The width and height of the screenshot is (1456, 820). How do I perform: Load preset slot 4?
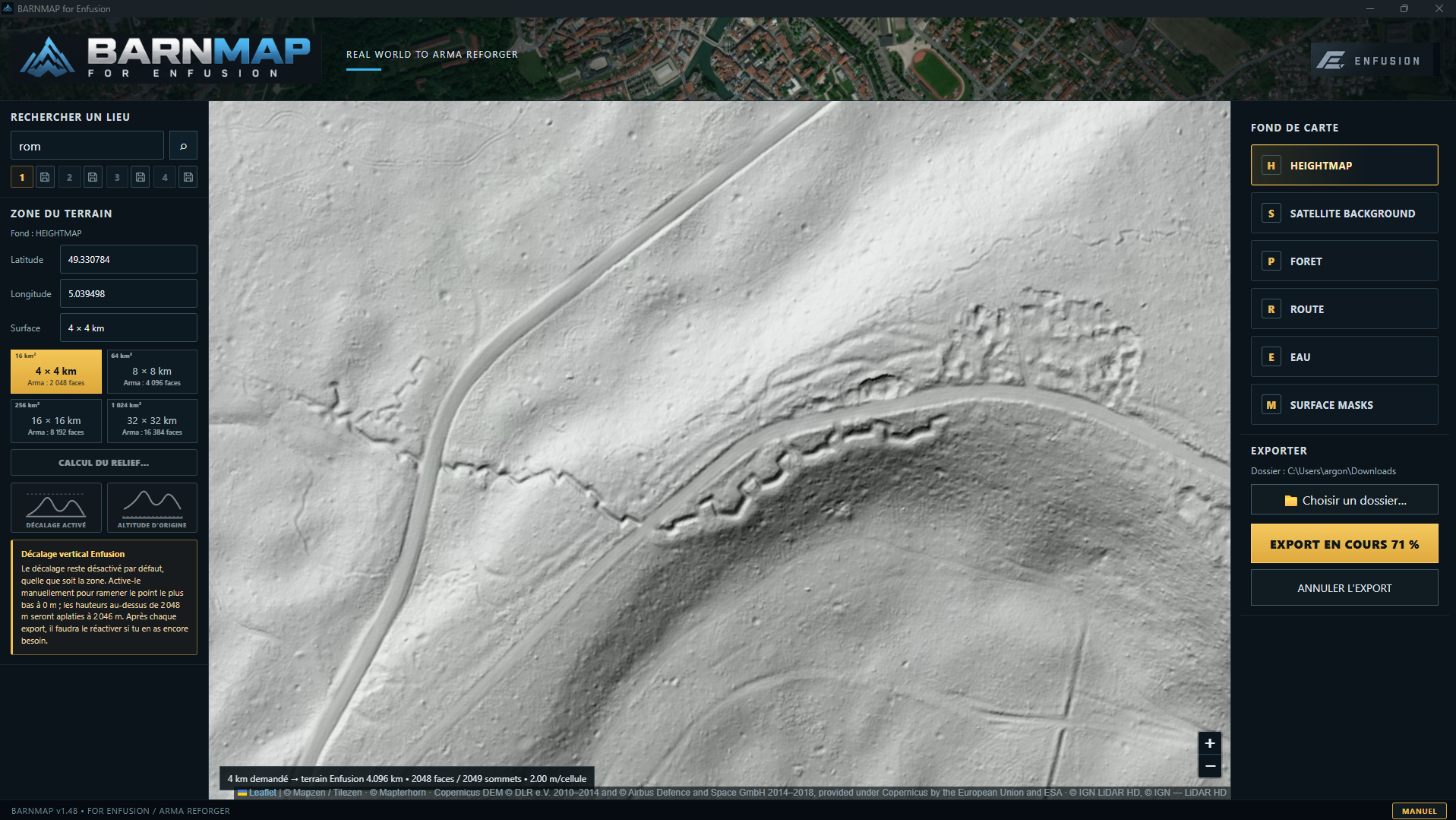[165, 177]
